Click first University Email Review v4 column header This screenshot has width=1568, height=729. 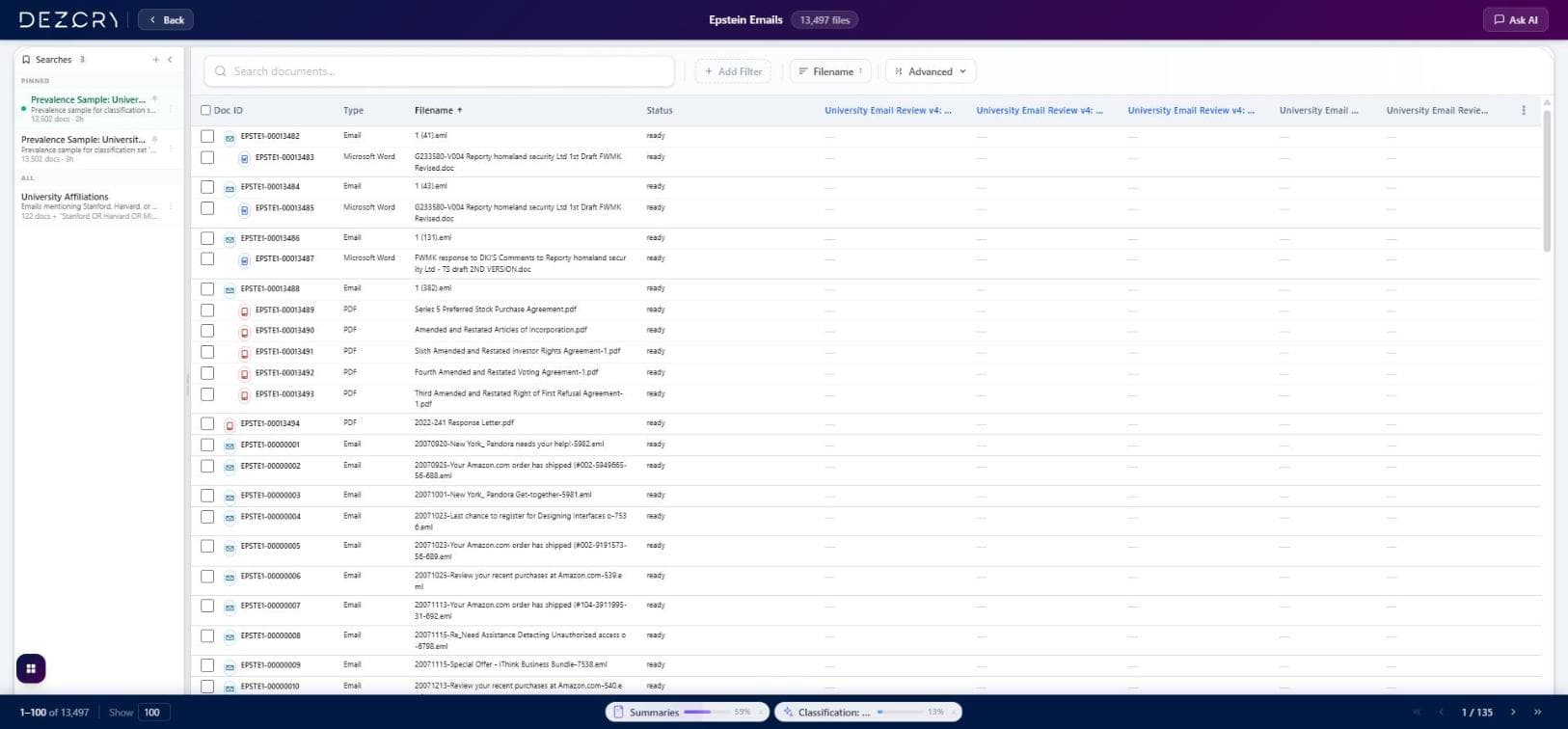pos(888,110)
